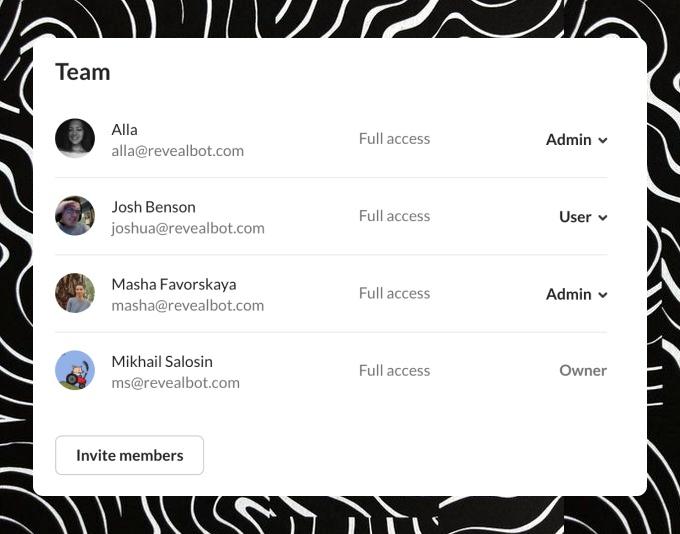The image size is (680, 534).
Task: Select the alla@revealbot.com email
Action: coord(177,151)
